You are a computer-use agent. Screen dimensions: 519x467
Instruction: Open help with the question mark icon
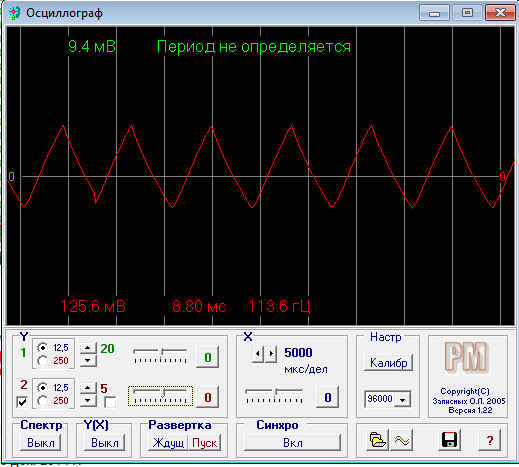(489, 441)
